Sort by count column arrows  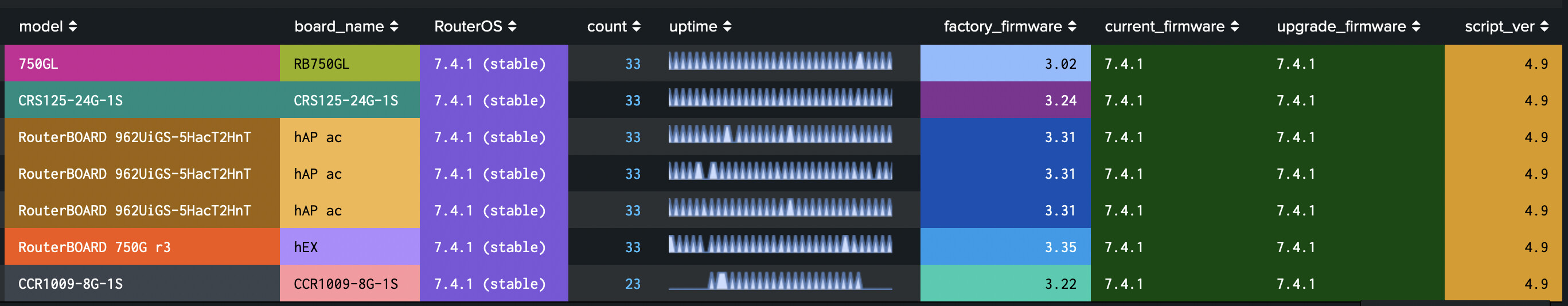tap(636, 26)
